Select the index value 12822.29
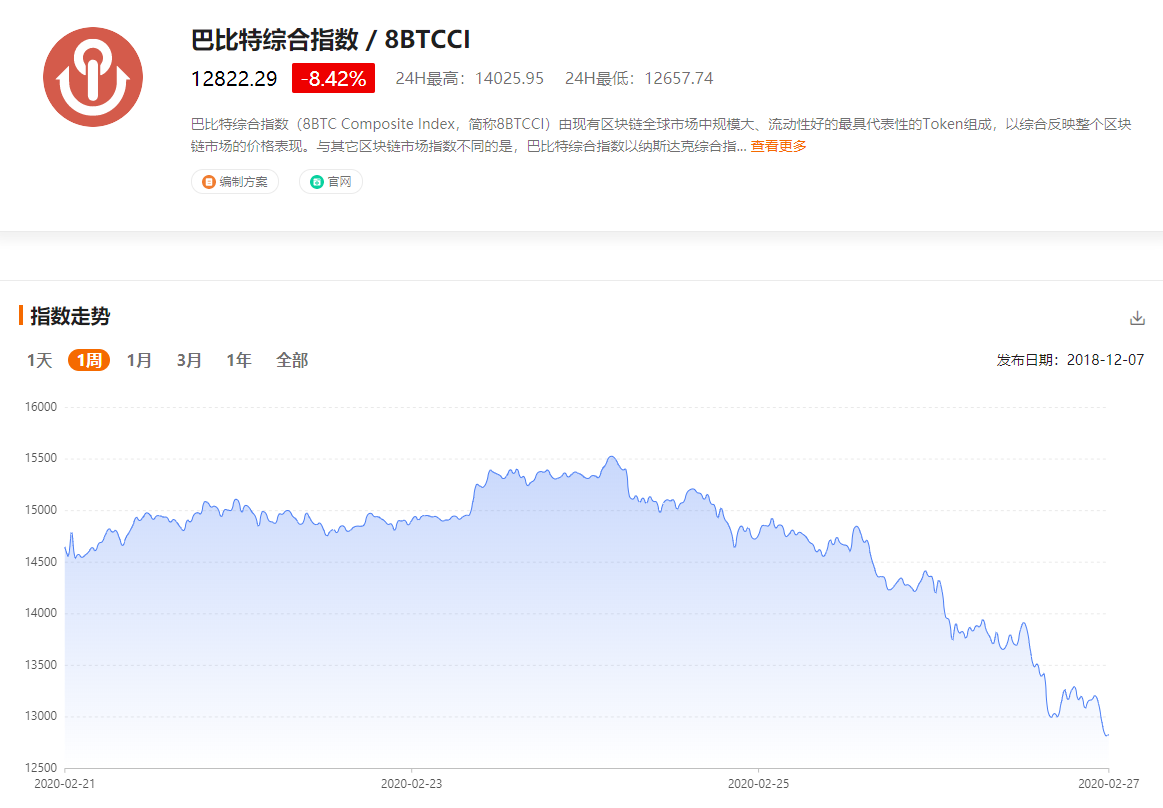Viewport: 1163px width, 808px height. click(234, 79)
